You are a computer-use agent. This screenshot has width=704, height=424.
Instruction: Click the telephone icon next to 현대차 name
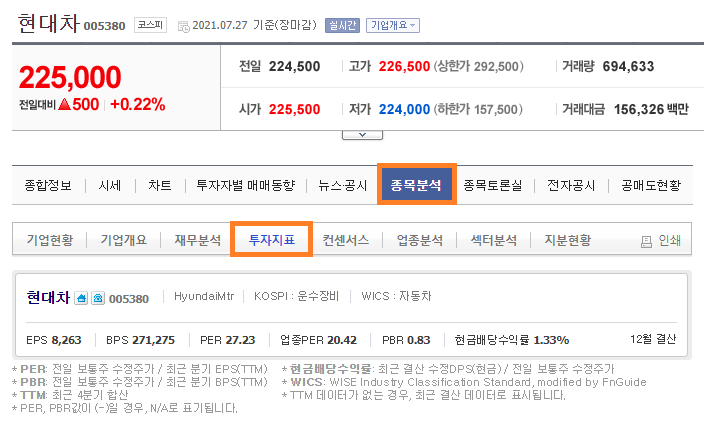pos(98,298)
